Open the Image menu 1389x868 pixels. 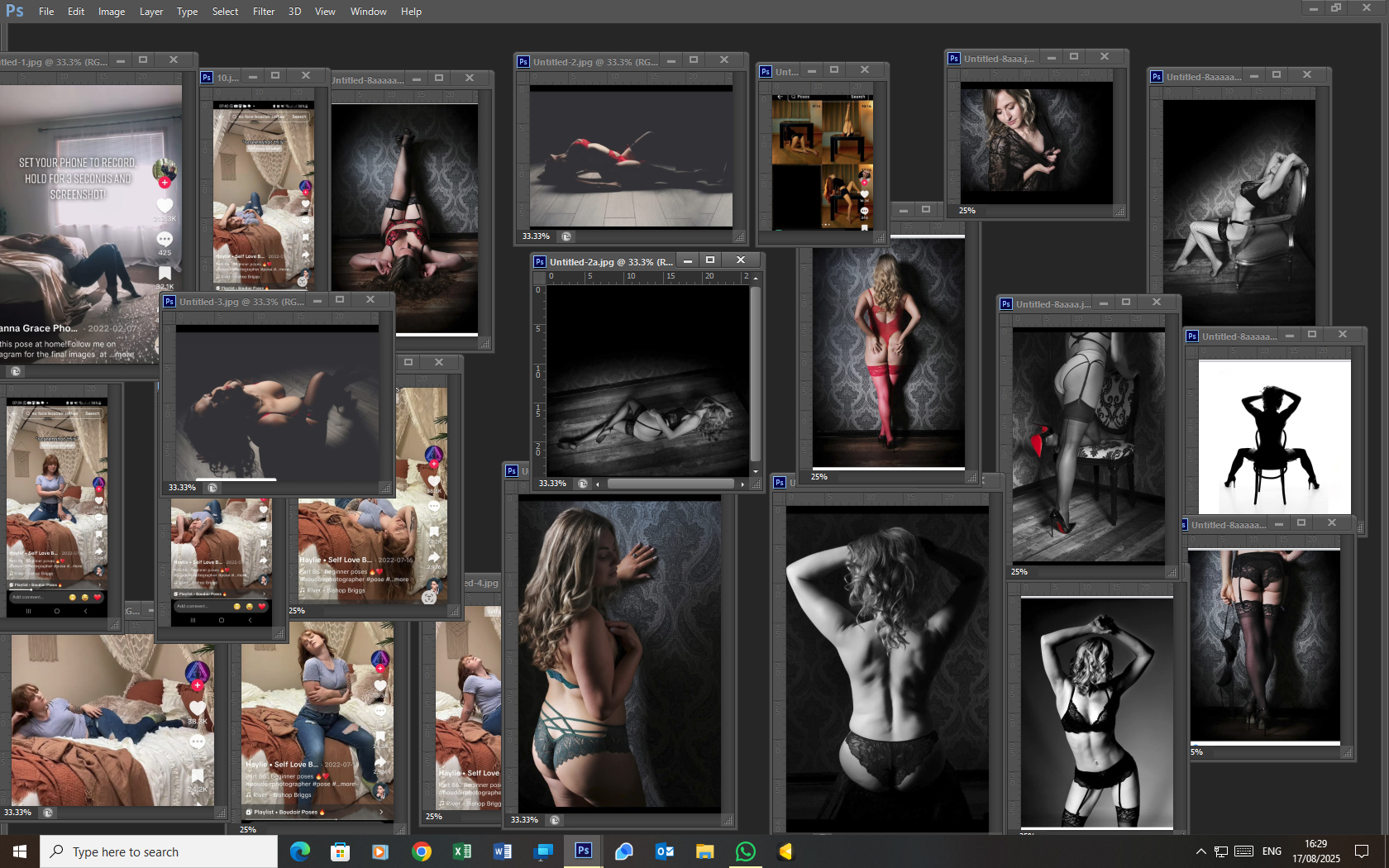(112, 12)
